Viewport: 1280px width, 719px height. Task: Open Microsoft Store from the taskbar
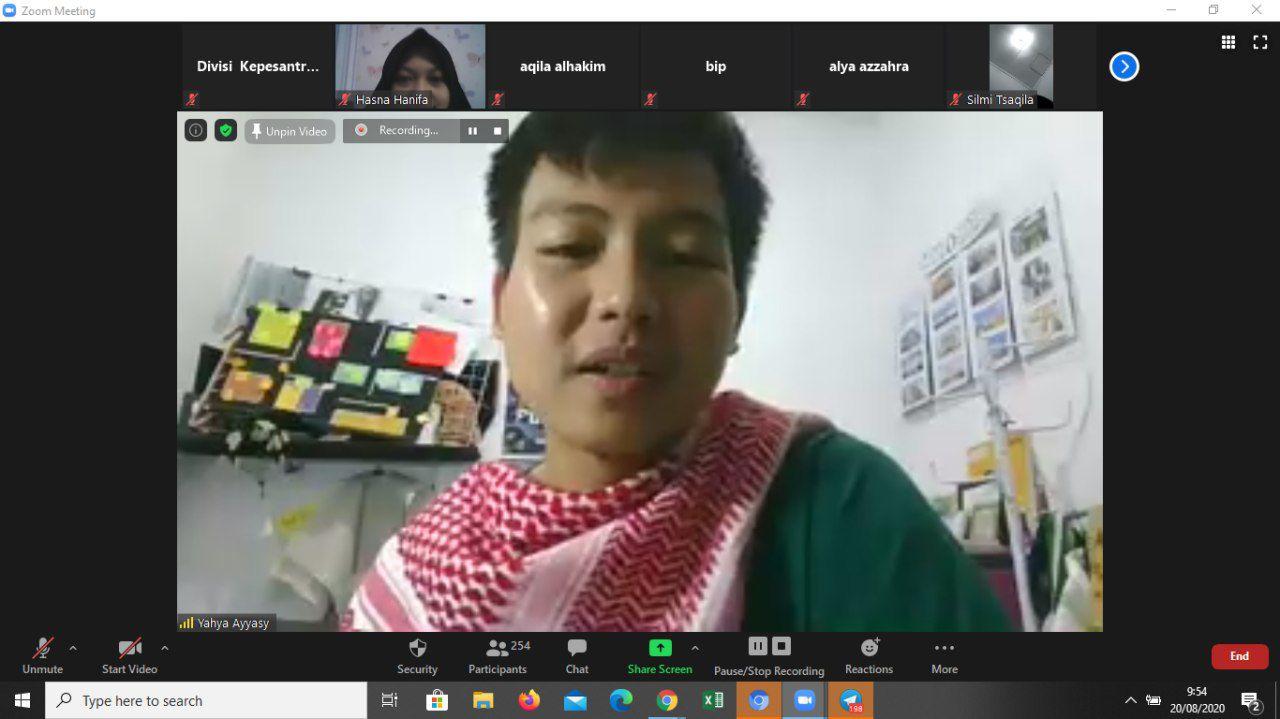pyautogui.click(x=437, y=701)
